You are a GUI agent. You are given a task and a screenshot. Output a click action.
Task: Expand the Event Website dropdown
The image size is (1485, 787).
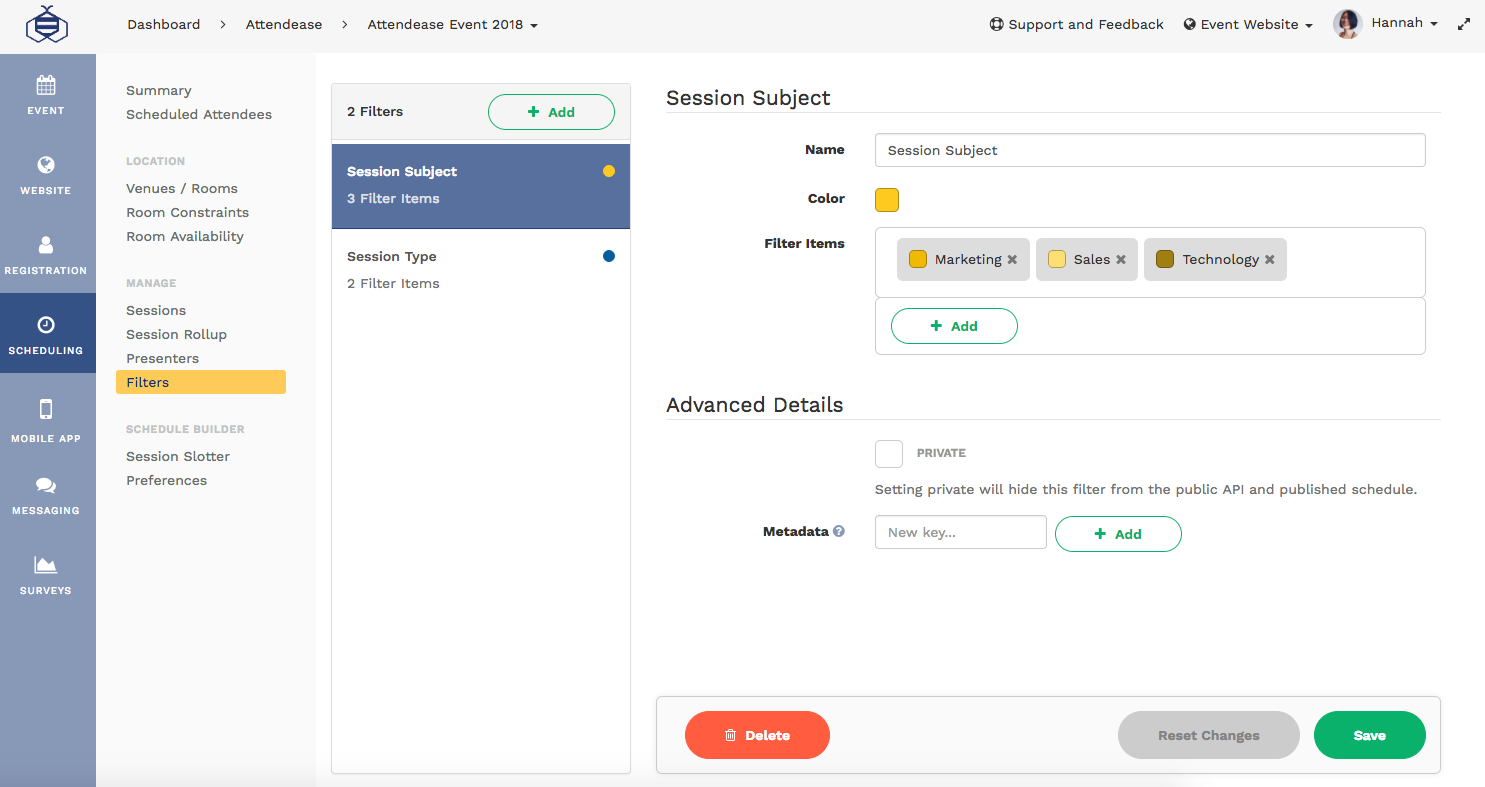coord(1247,24)
